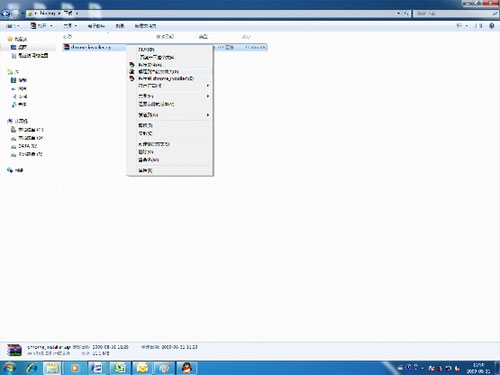Expand the Open with submenu
The height and width of the screenshot is (375, 500).
click(170, 86)
